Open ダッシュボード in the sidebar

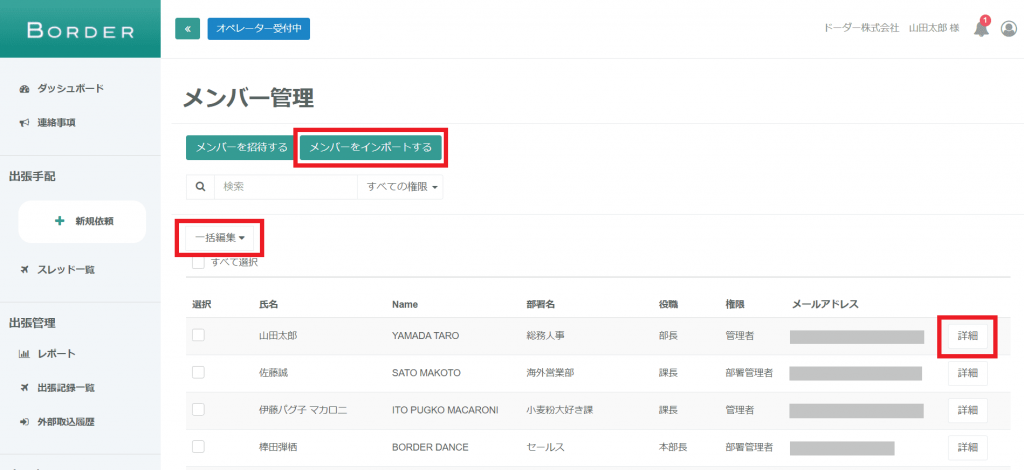(x=70, y=89)
